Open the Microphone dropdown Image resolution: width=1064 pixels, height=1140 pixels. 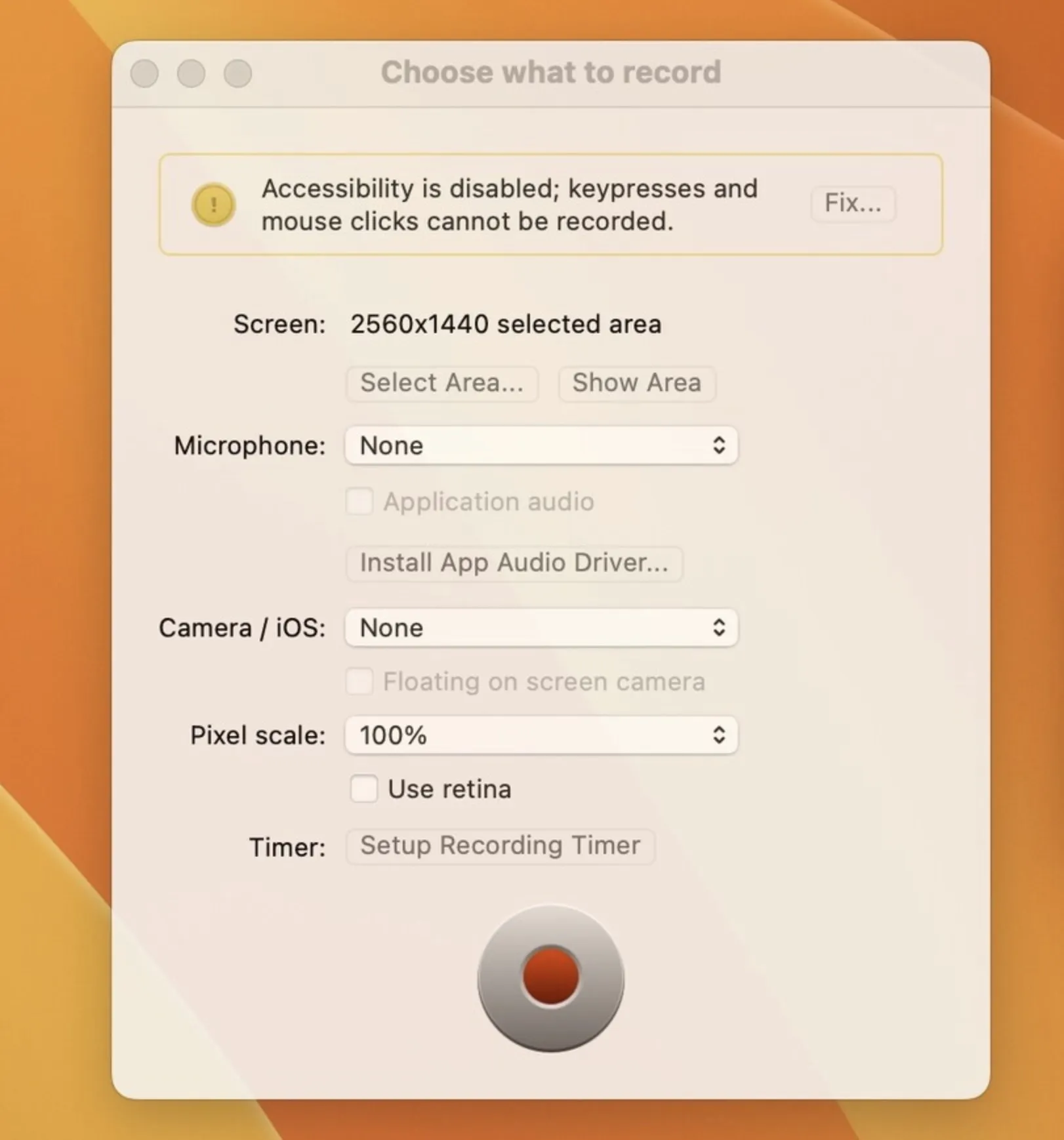coord(541,445)
